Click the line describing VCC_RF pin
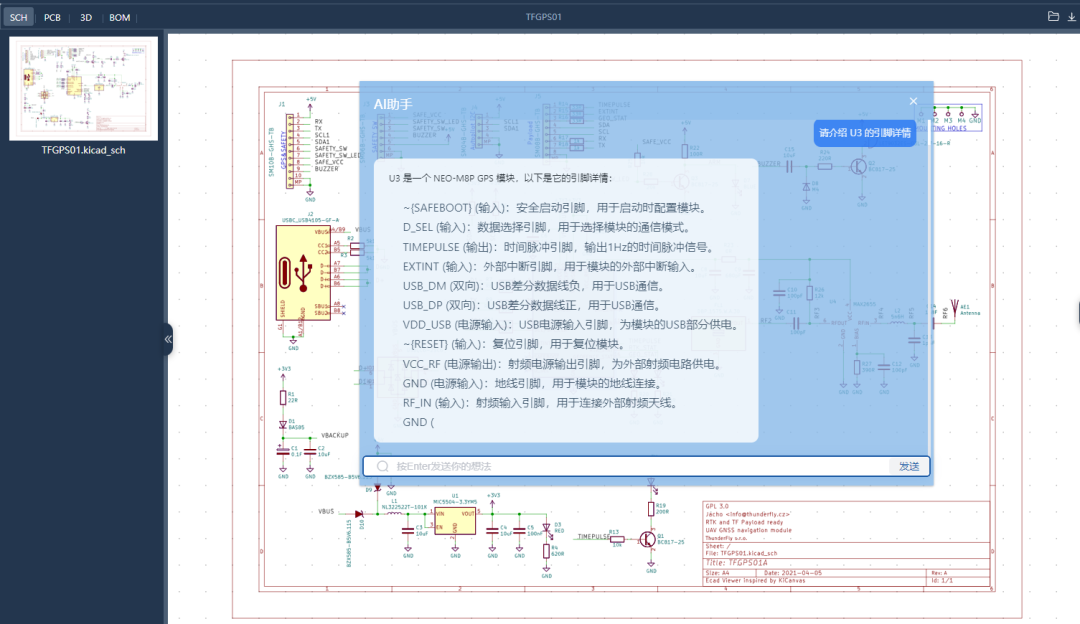 [x=563, y=364]
